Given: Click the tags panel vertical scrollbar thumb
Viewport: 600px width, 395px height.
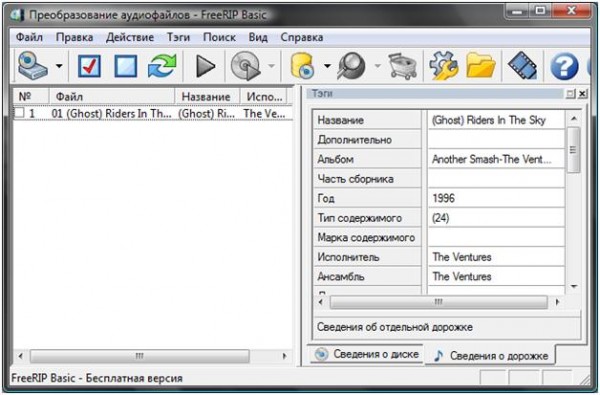Looking at the screenshot, I should click(x=573, y=149).
